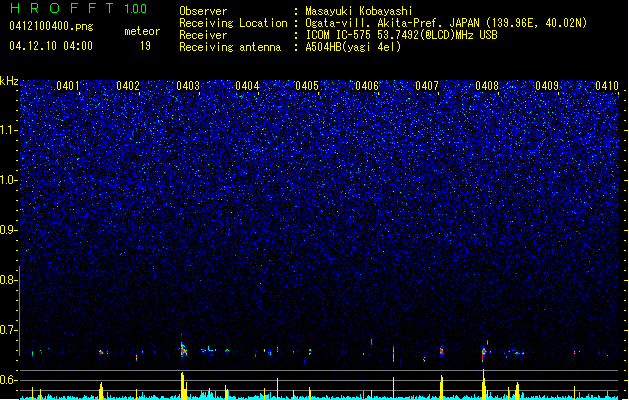Click the meteor count value 19
The width and height of the screenshot is (629, 400).
point(146,46)
